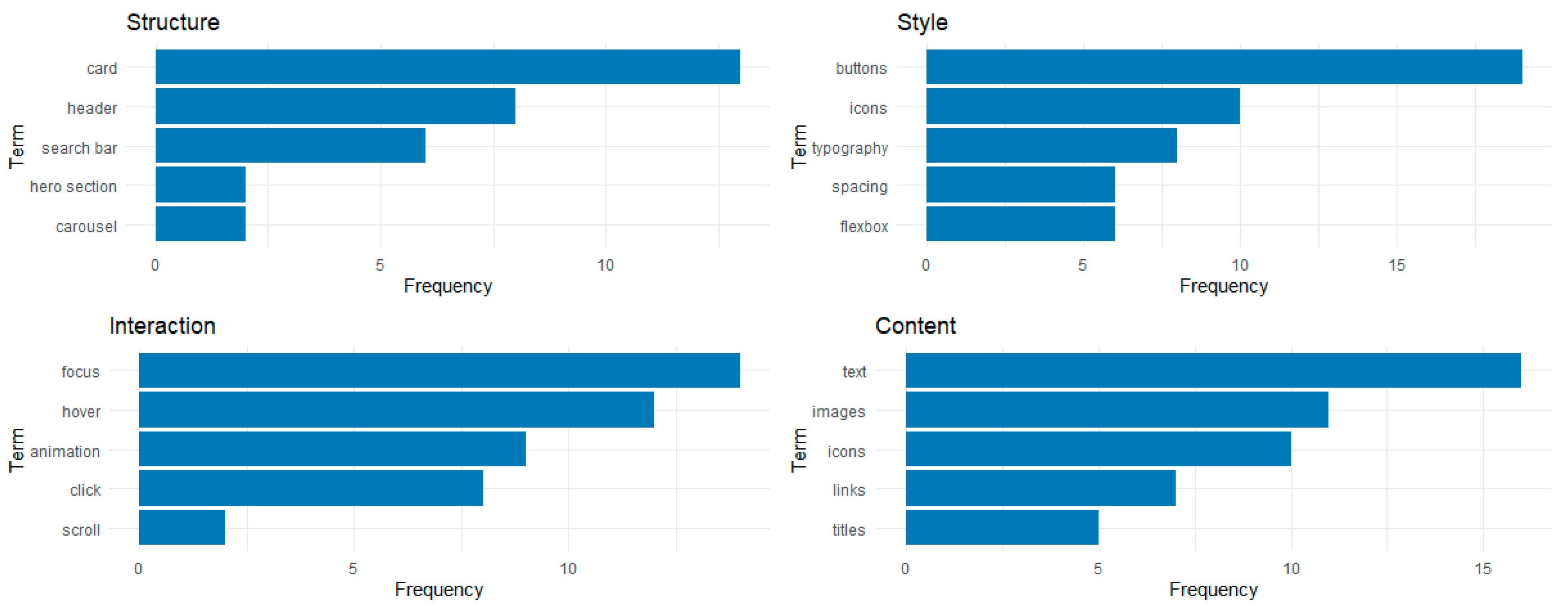Select the animation bar

[x=332, y=450]
